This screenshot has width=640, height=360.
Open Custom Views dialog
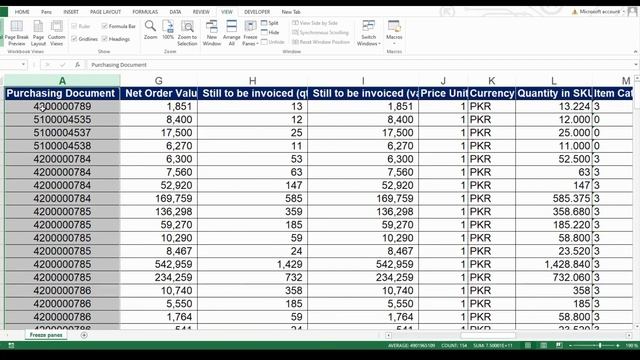(56, 33)
